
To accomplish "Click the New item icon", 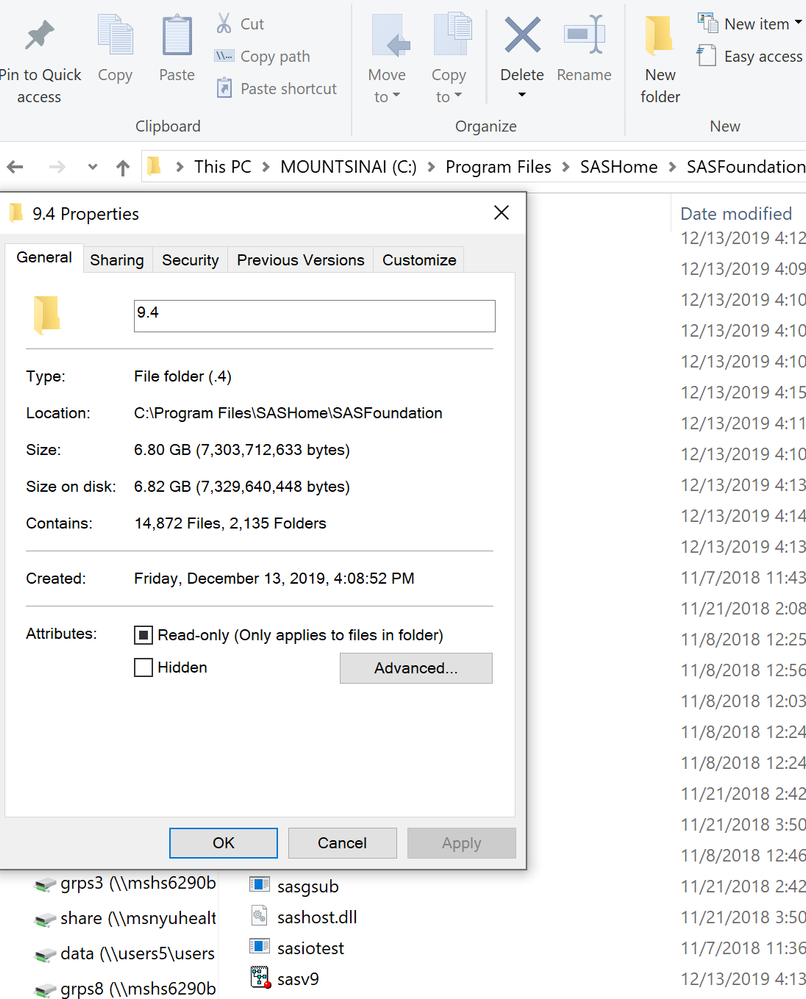I will coord(708,23).
